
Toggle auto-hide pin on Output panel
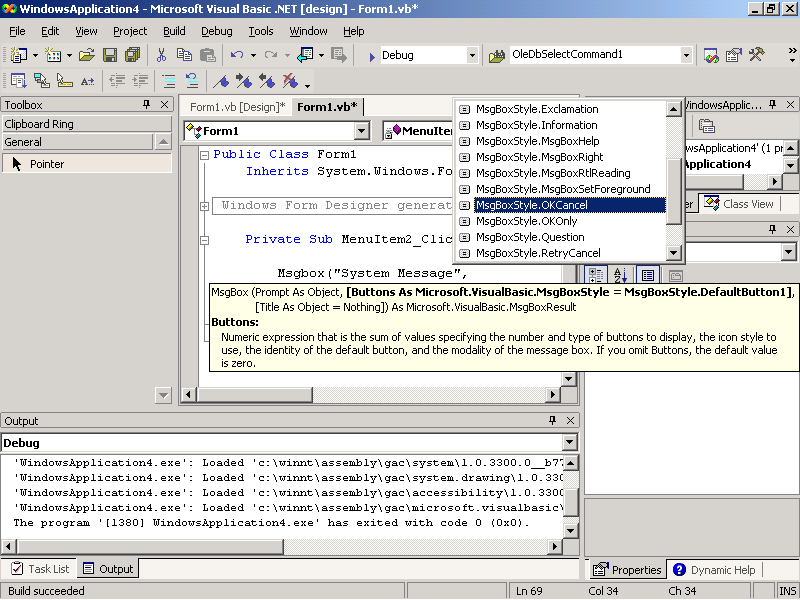[553, 420]
